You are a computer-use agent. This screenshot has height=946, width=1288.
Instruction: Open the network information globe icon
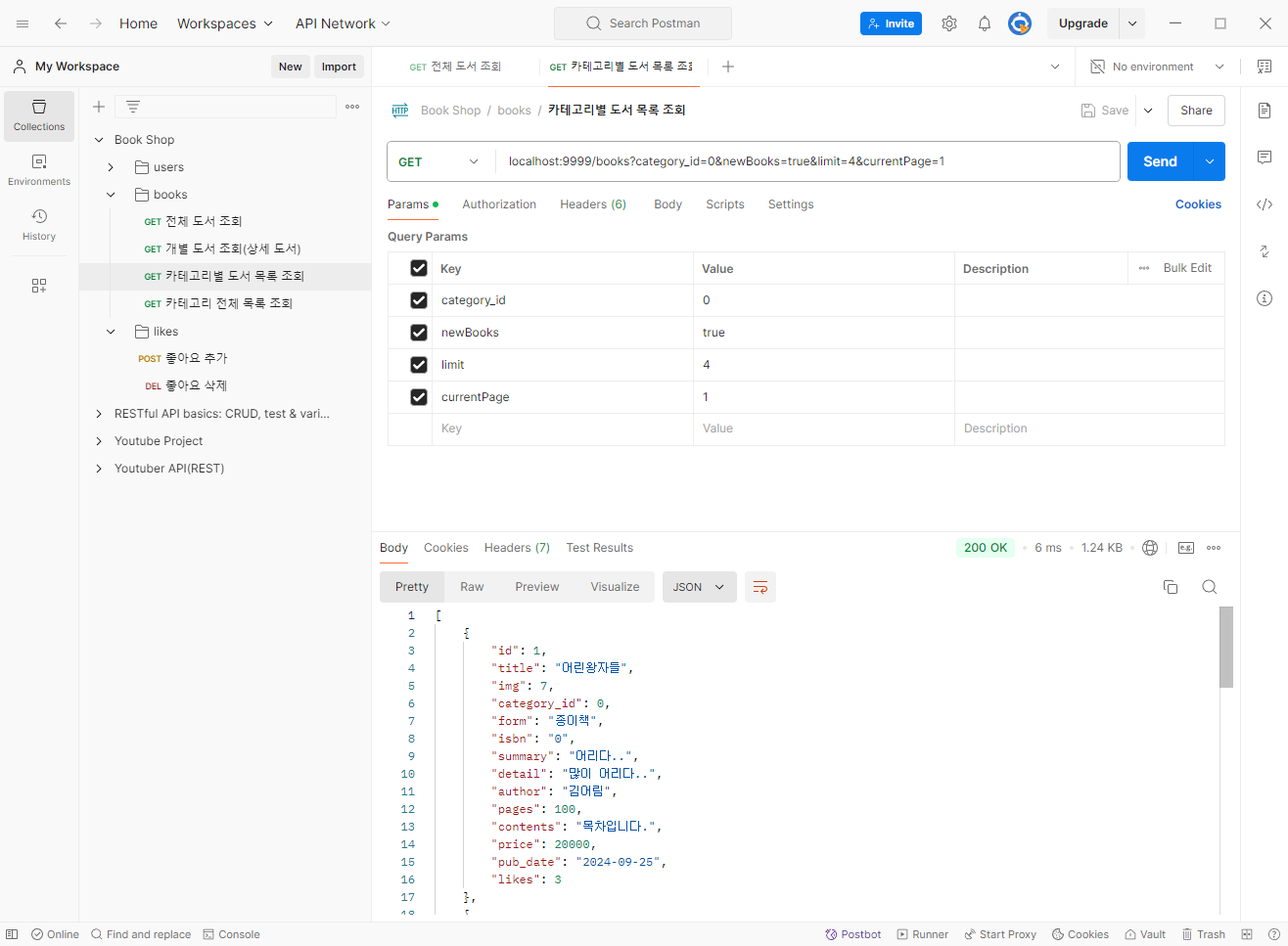tap(1150, 548)
